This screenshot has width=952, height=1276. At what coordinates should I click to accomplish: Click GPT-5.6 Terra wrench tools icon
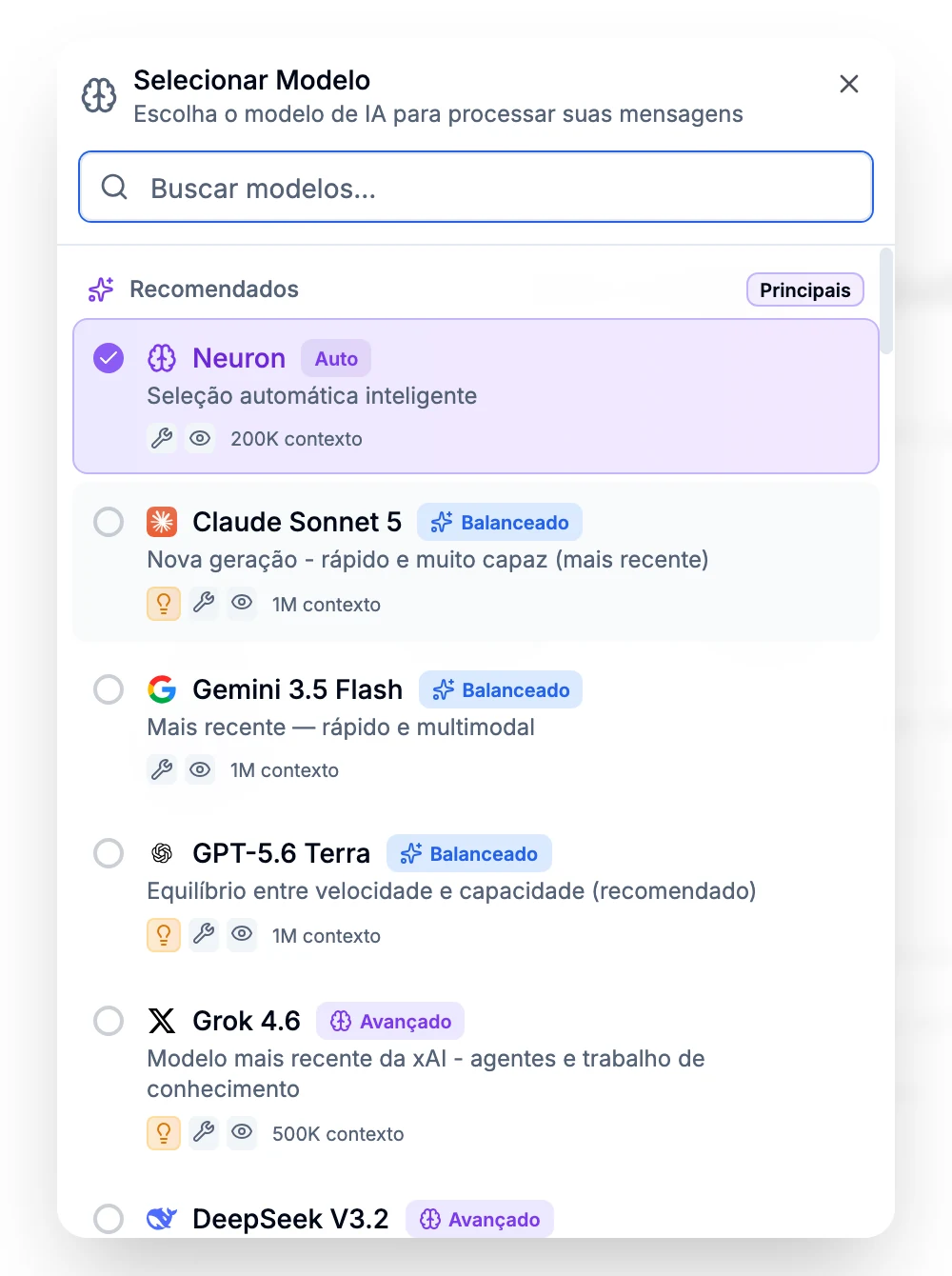(204, 933)
